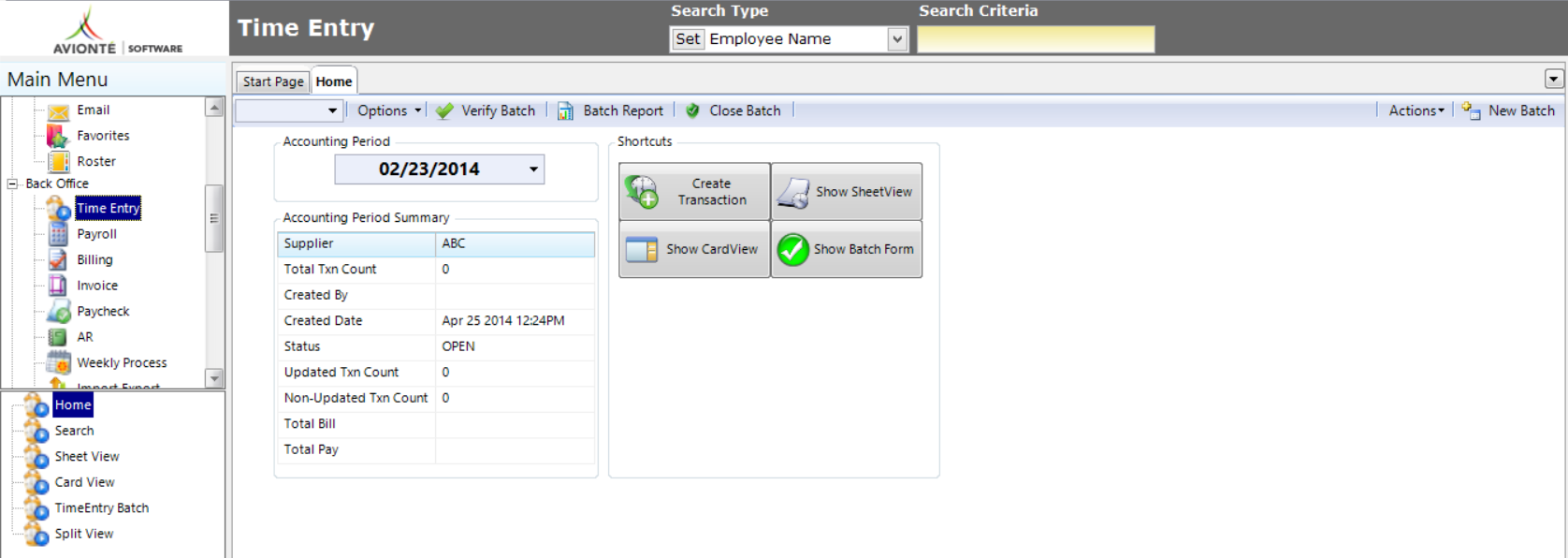Click the Split View submenu icon

(x=37, y=534)
